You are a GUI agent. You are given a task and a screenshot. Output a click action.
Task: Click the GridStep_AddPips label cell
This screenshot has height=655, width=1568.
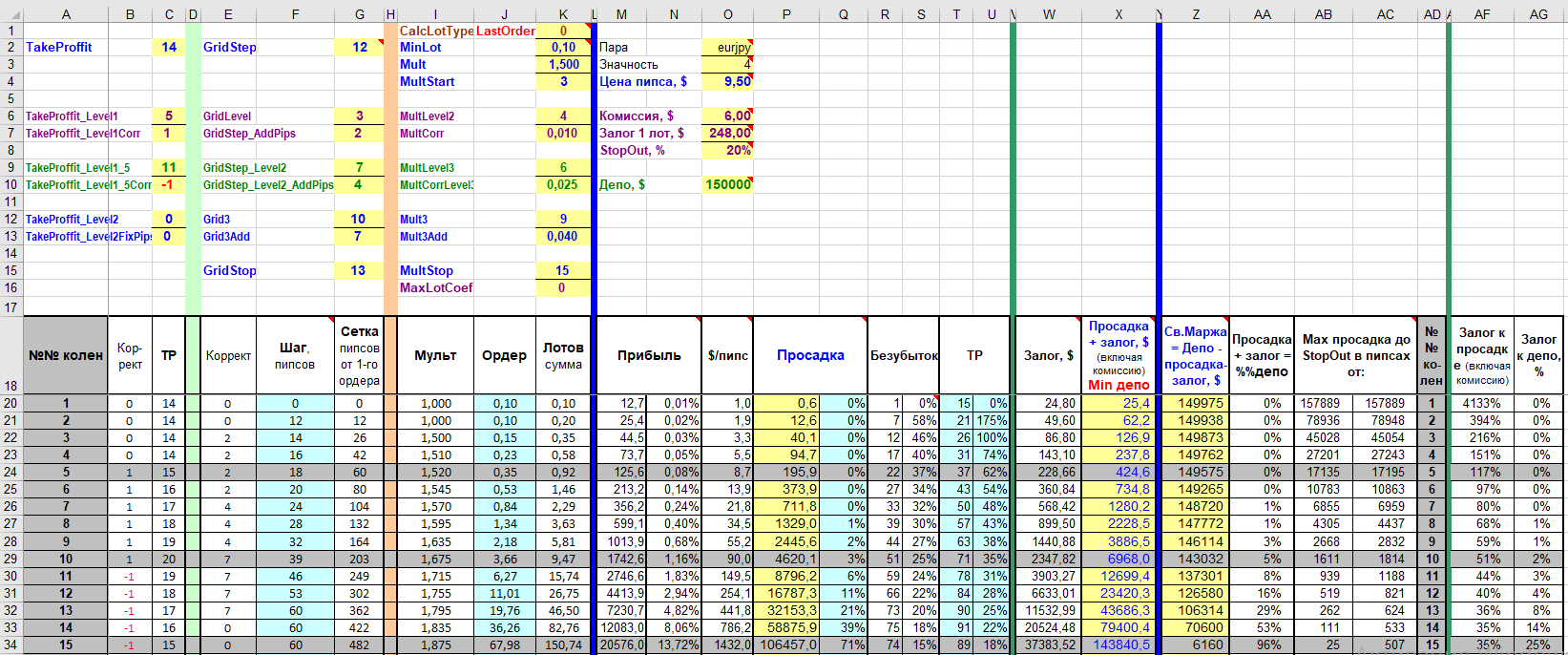[249, 133]
